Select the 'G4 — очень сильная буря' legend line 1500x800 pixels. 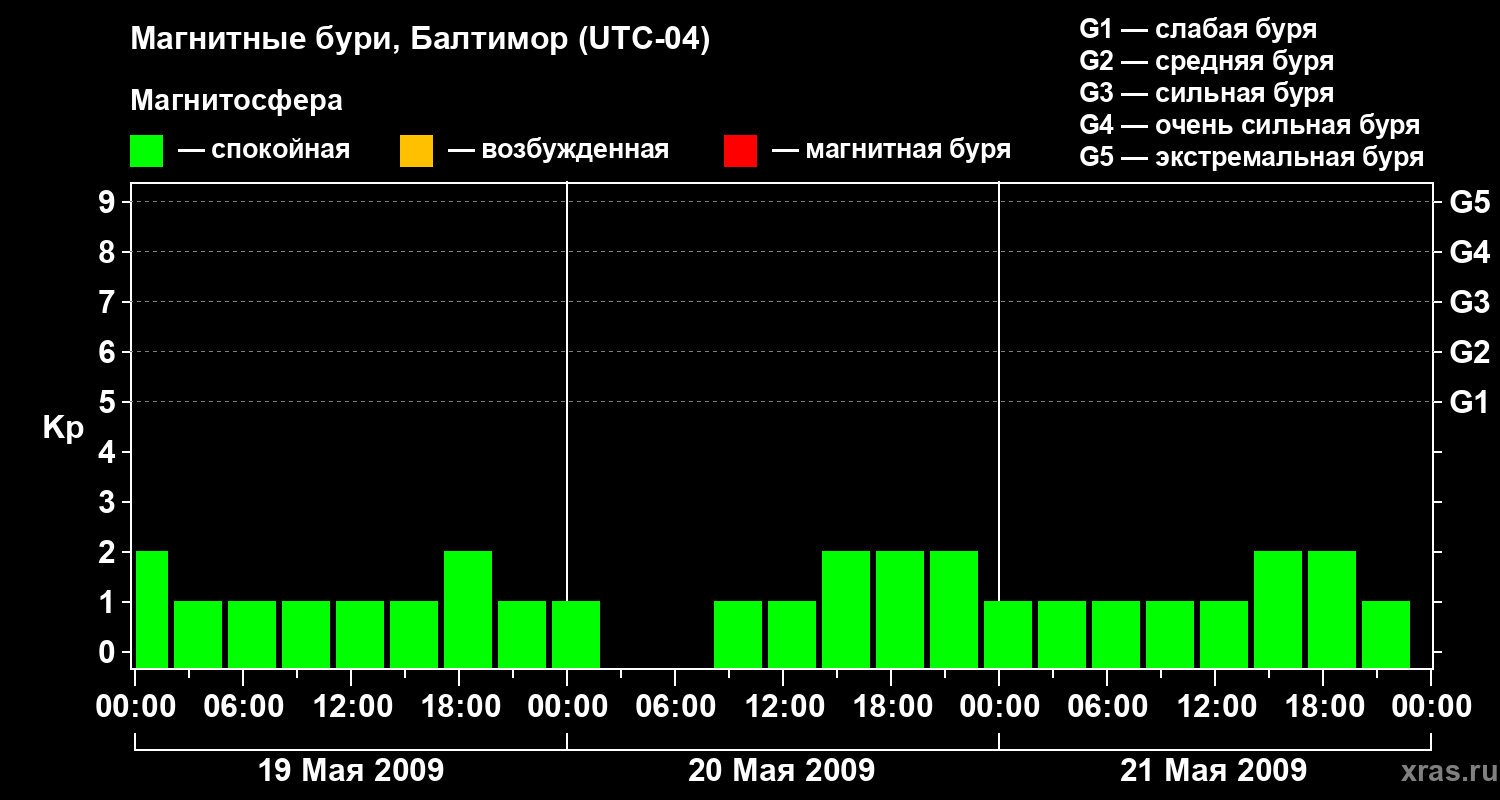coord(1249,125)
